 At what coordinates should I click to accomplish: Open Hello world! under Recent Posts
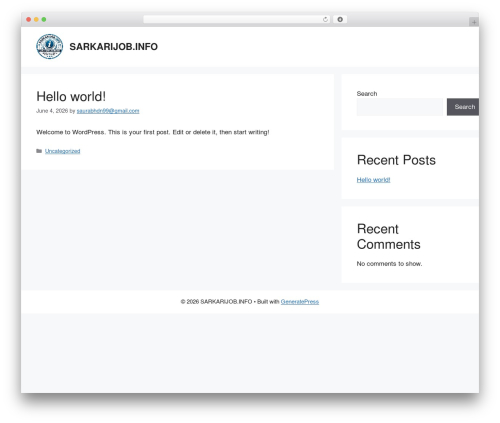click(x=373, y=180)
